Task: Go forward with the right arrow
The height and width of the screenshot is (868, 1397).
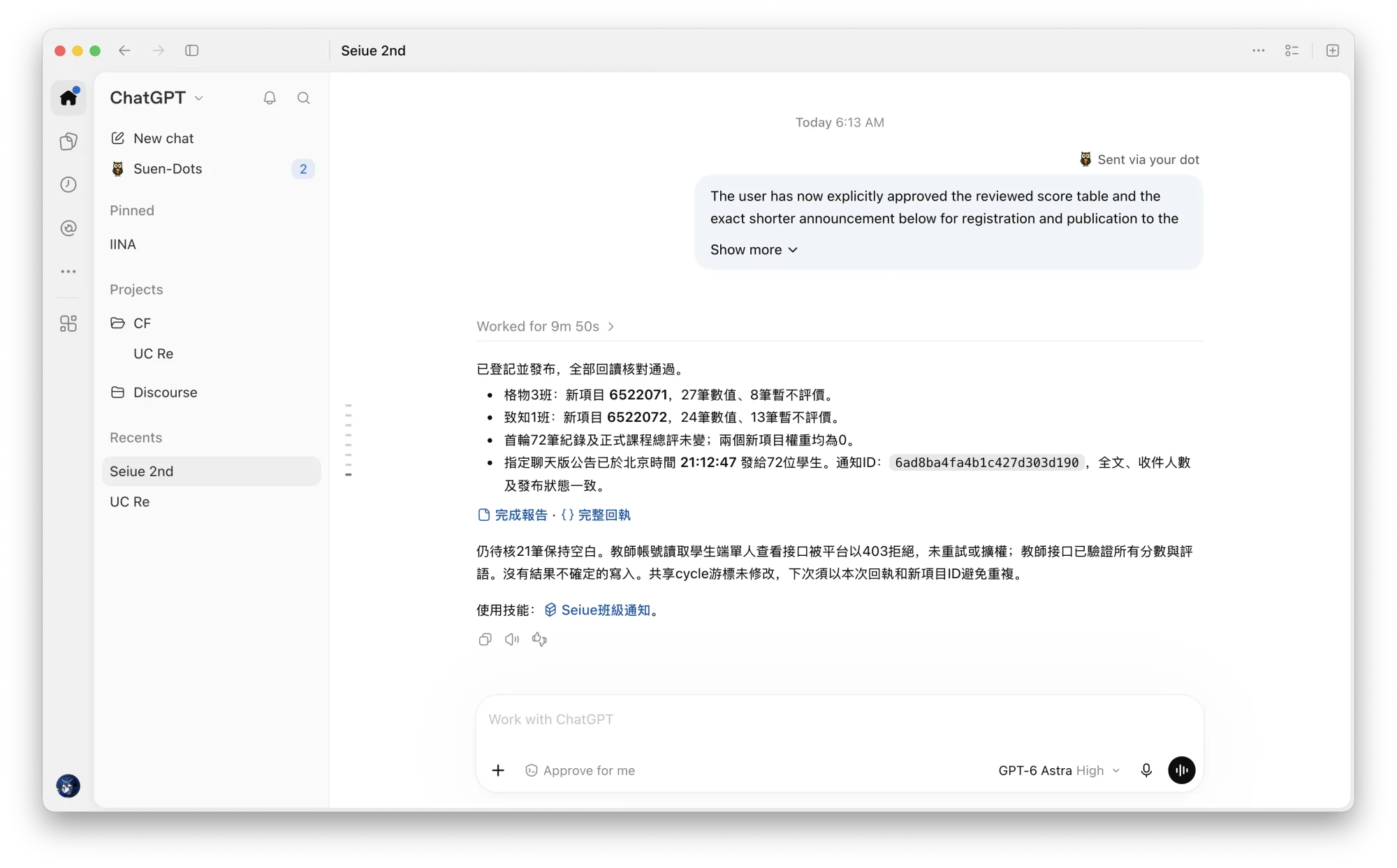Action: pos(159,50)
